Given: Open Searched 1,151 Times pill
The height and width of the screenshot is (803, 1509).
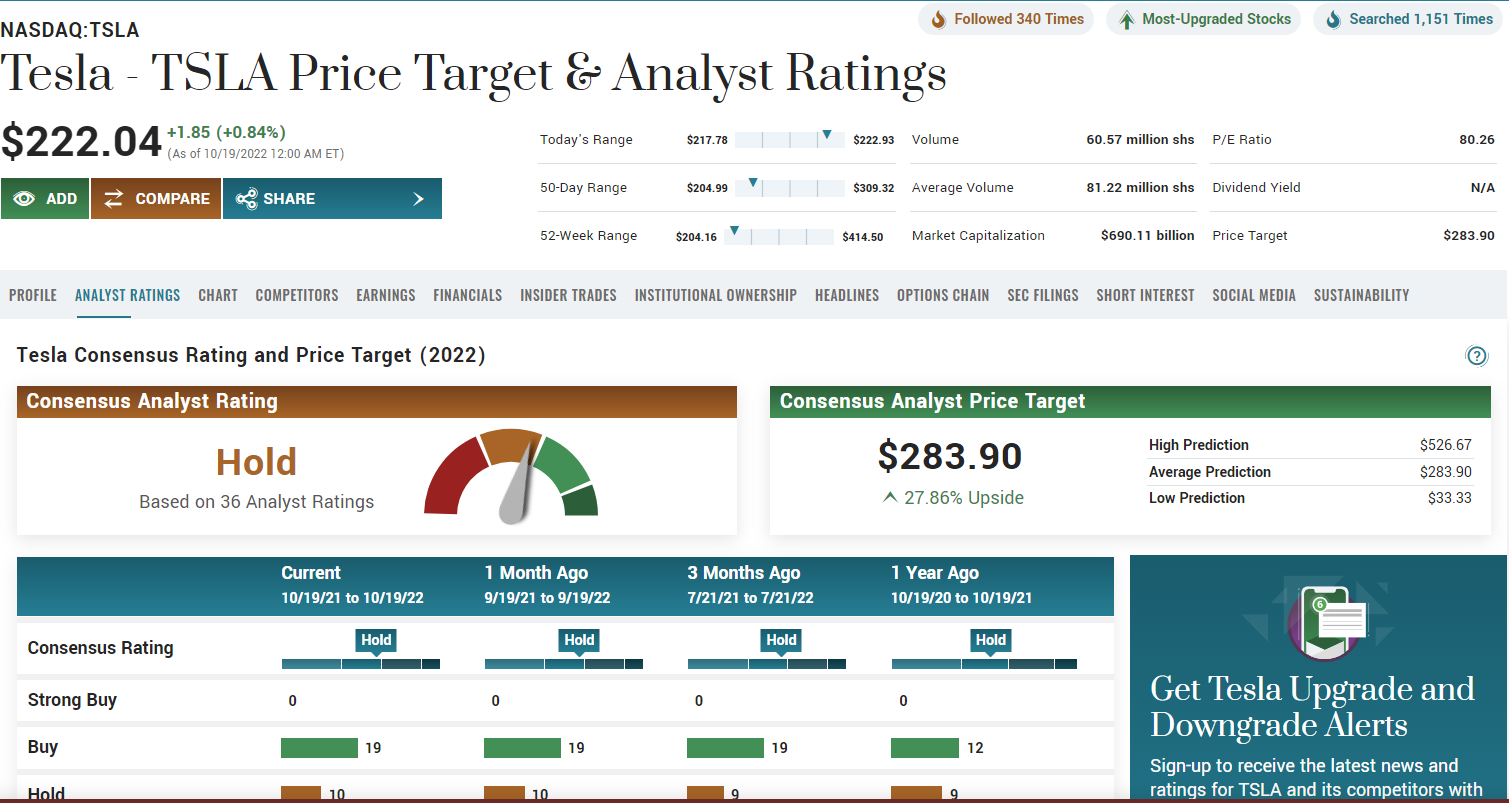Looking at the screenshot, I should [x=1410, y=19].
